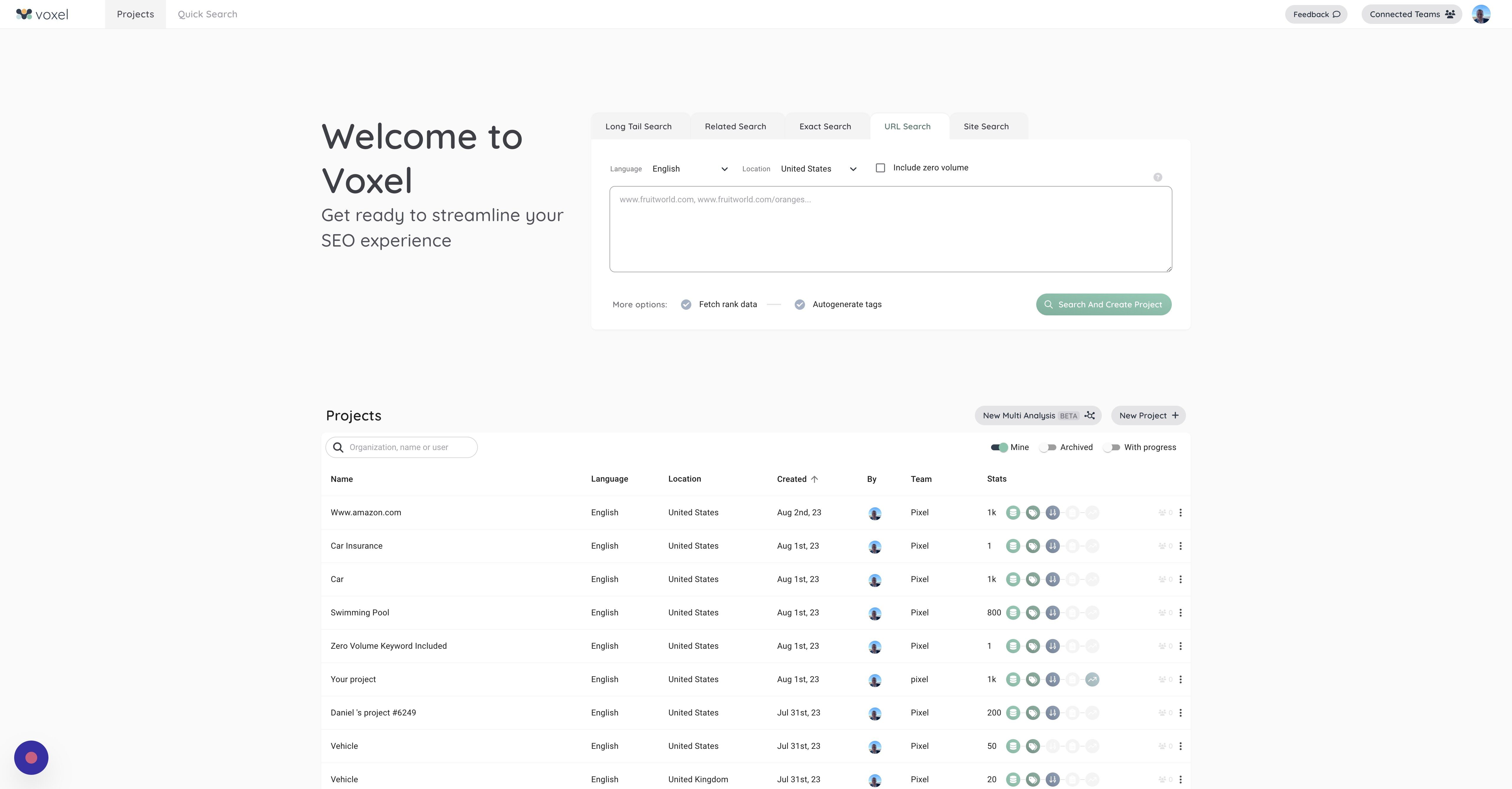1512x789 pixels.
Task: Open the three-dot menu for Www.amazon.com
Action: [1180, 513]
